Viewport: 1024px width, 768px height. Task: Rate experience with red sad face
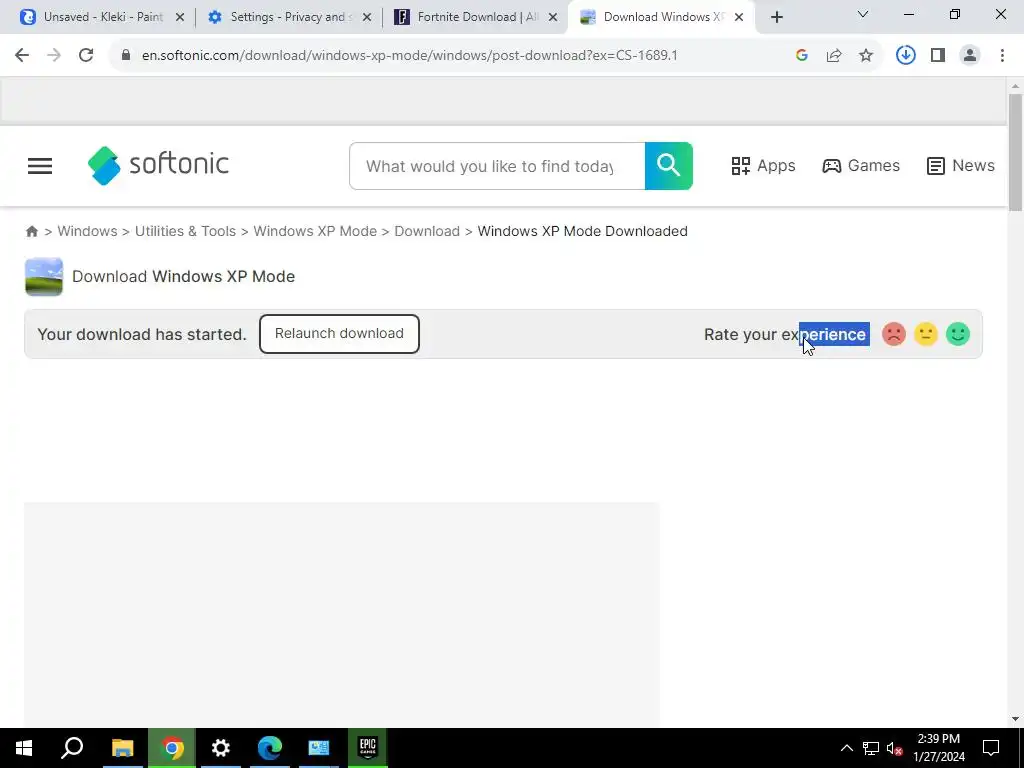tap(894, 334)
